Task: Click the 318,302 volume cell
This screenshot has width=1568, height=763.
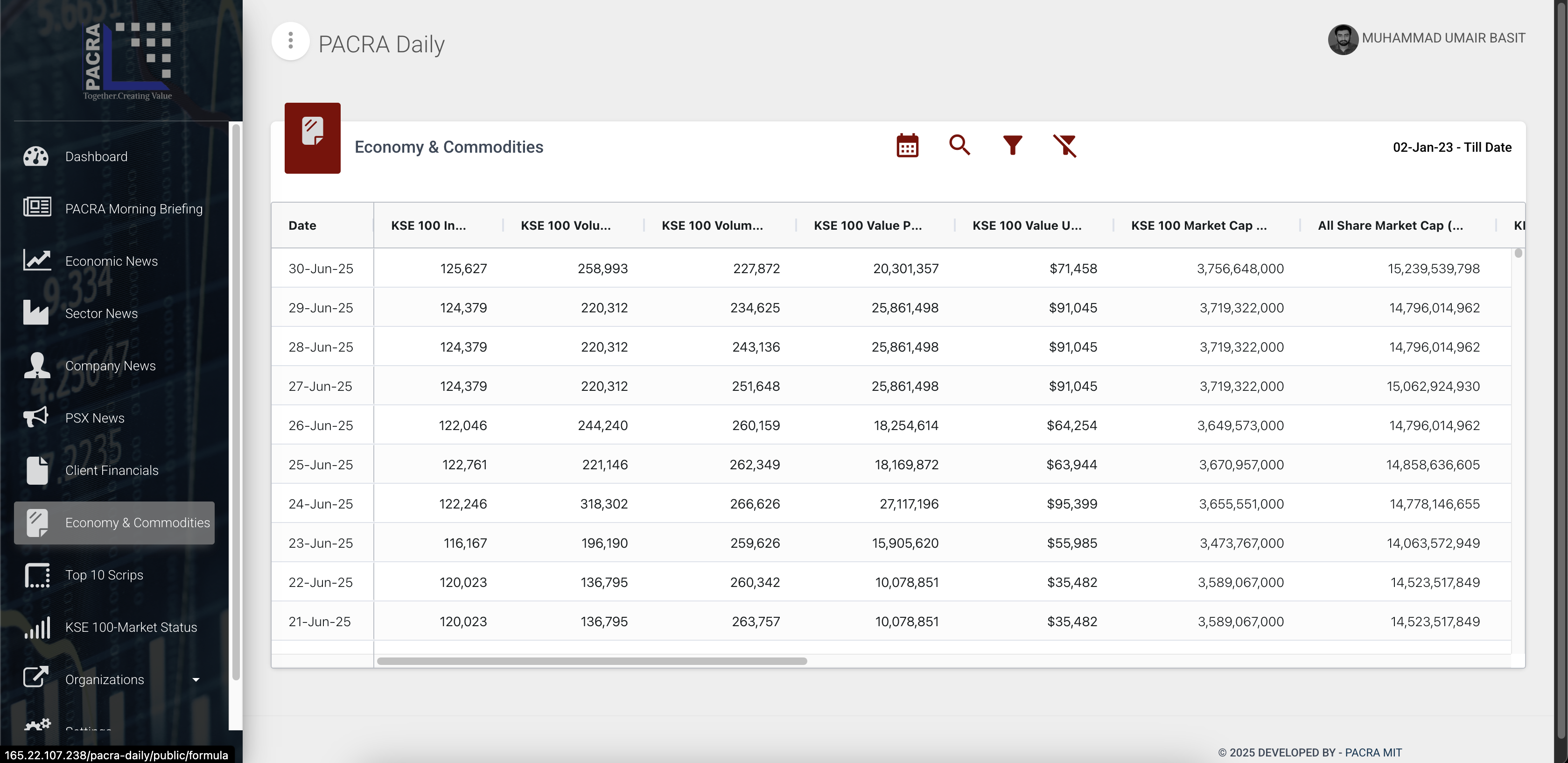Action: pyautogui.click(x=604, y=503)
